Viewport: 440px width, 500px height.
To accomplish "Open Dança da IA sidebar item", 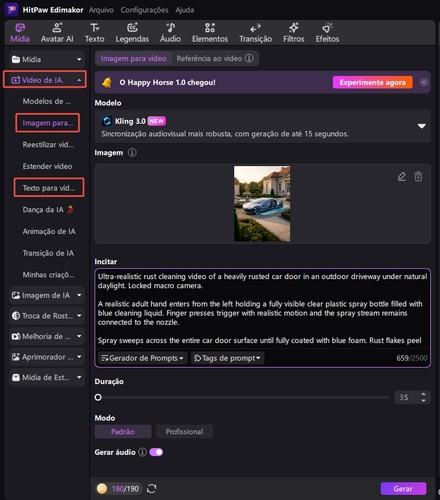I will [x=48, y=210].
